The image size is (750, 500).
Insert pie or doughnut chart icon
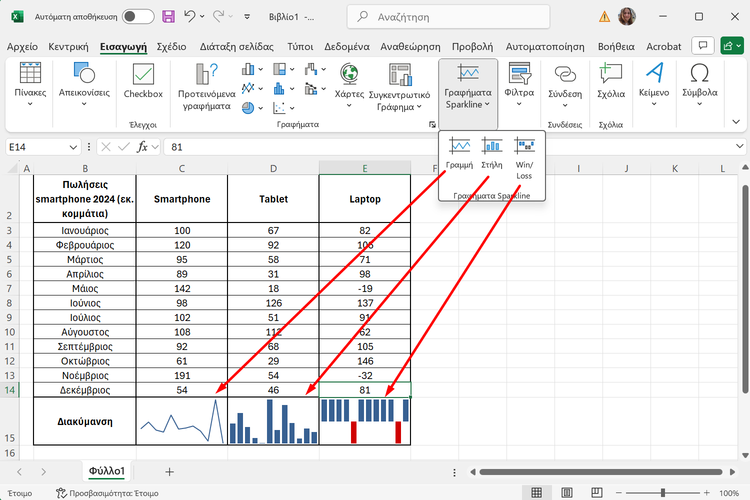(x=248, y=108)
